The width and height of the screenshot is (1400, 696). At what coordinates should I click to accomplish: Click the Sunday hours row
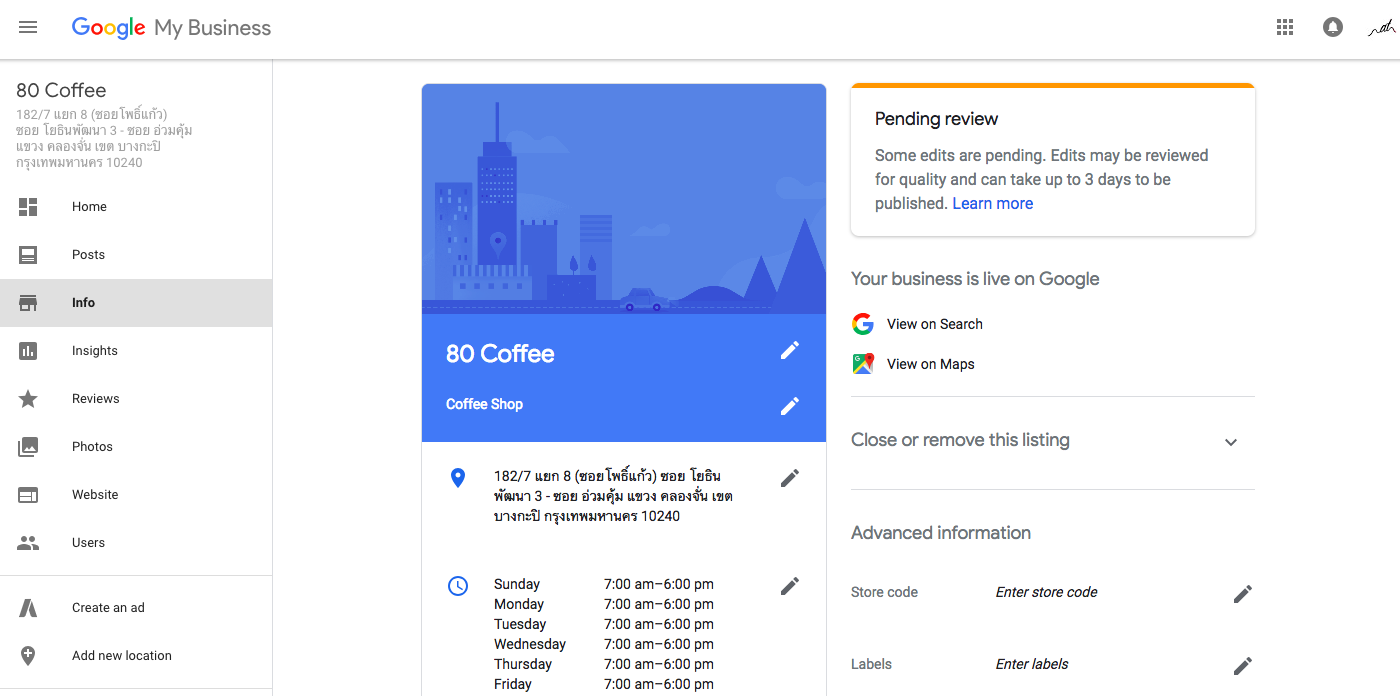604,584
